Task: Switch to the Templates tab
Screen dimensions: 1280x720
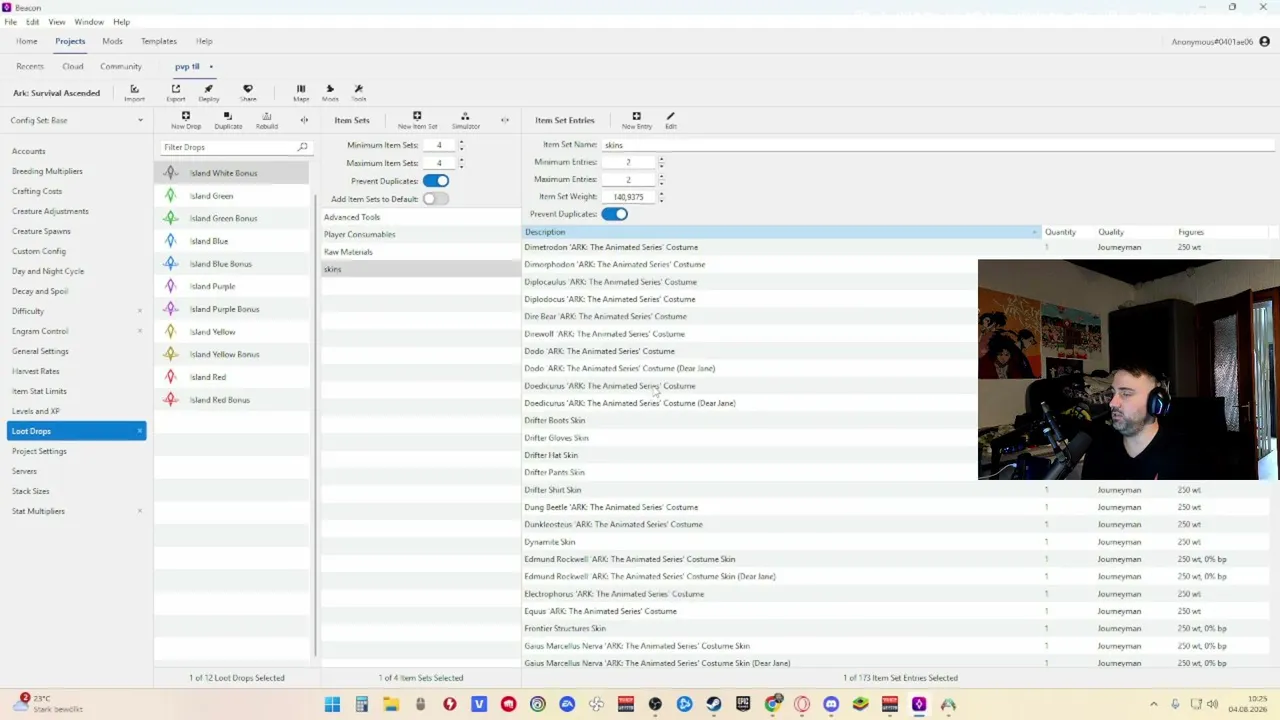Action: [x=159, y=41]
